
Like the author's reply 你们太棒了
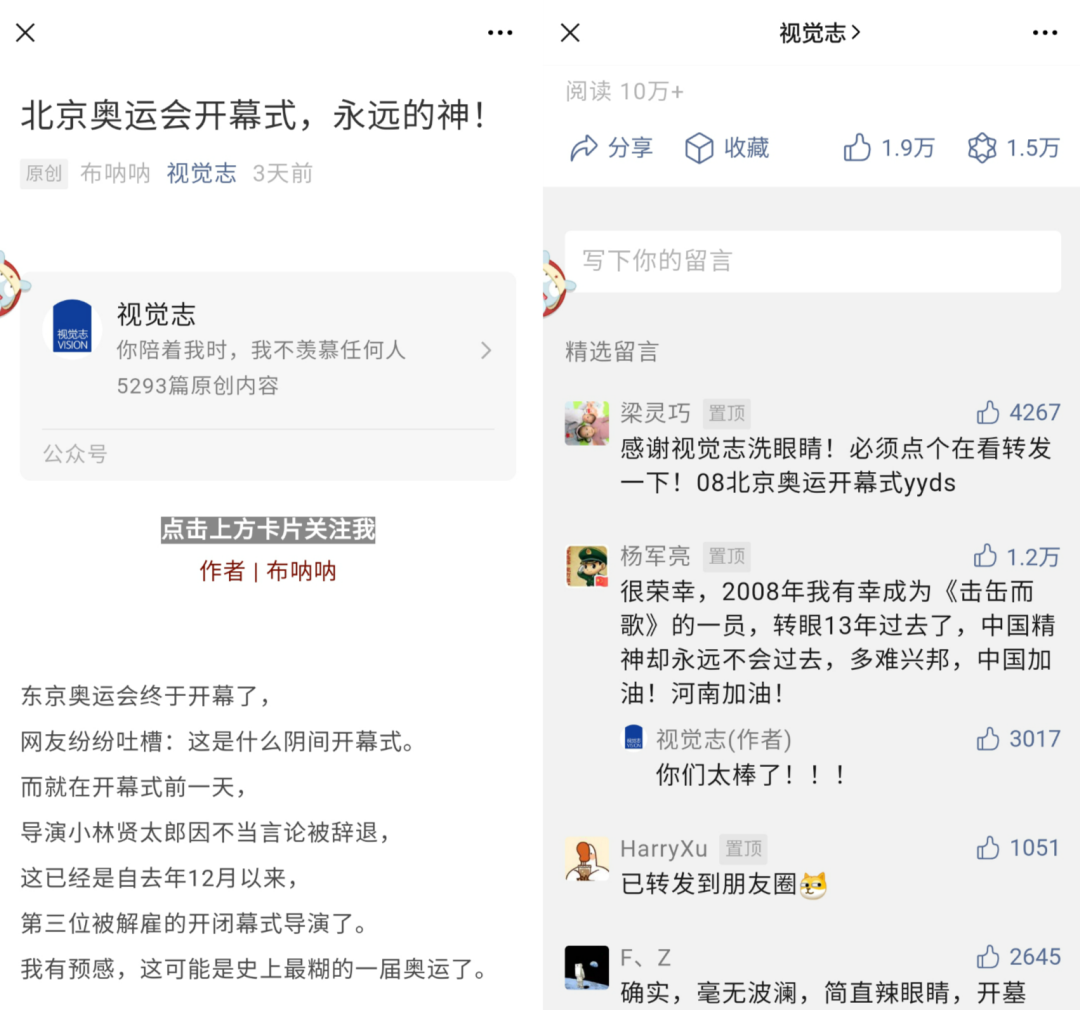click(988, 739)
